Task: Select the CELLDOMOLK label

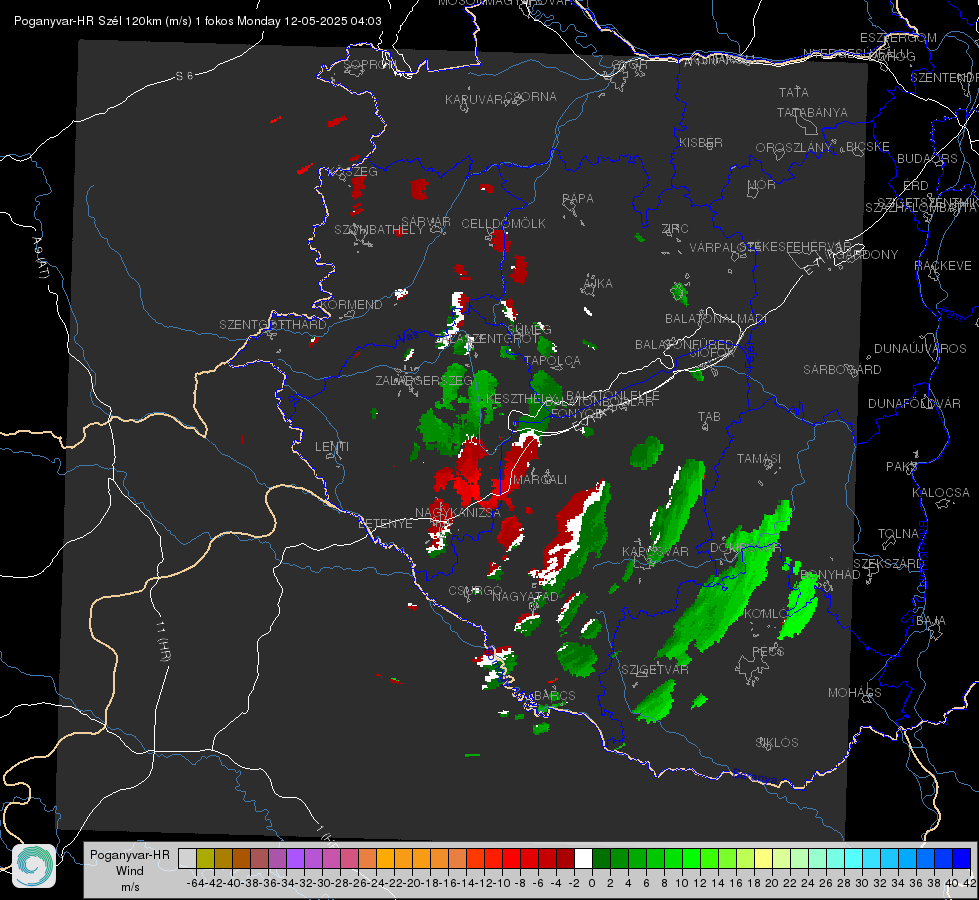Action: [x=503, y=224]
